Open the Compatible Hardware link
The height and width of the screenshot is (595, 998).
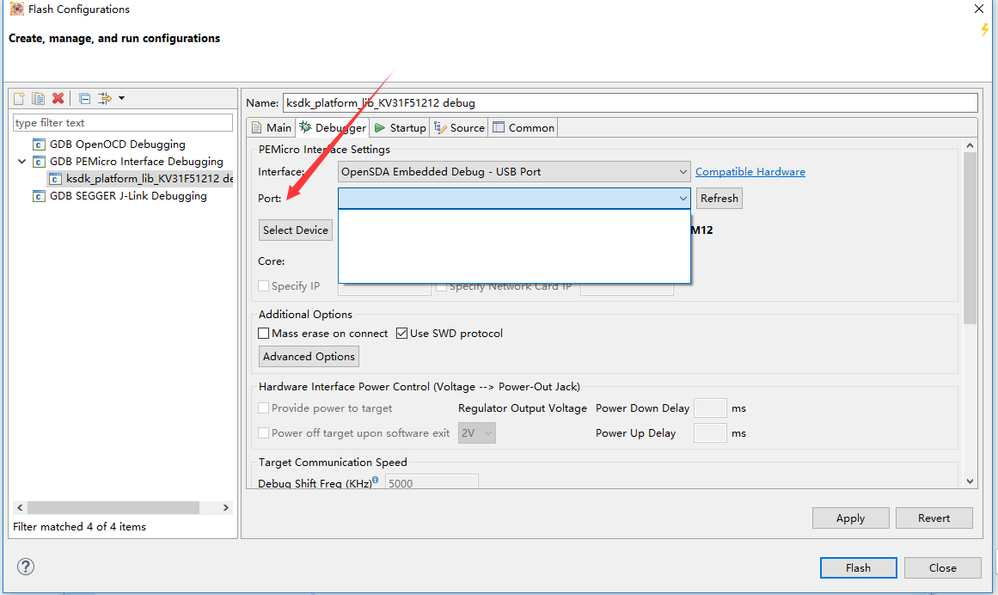coord(750,172)
